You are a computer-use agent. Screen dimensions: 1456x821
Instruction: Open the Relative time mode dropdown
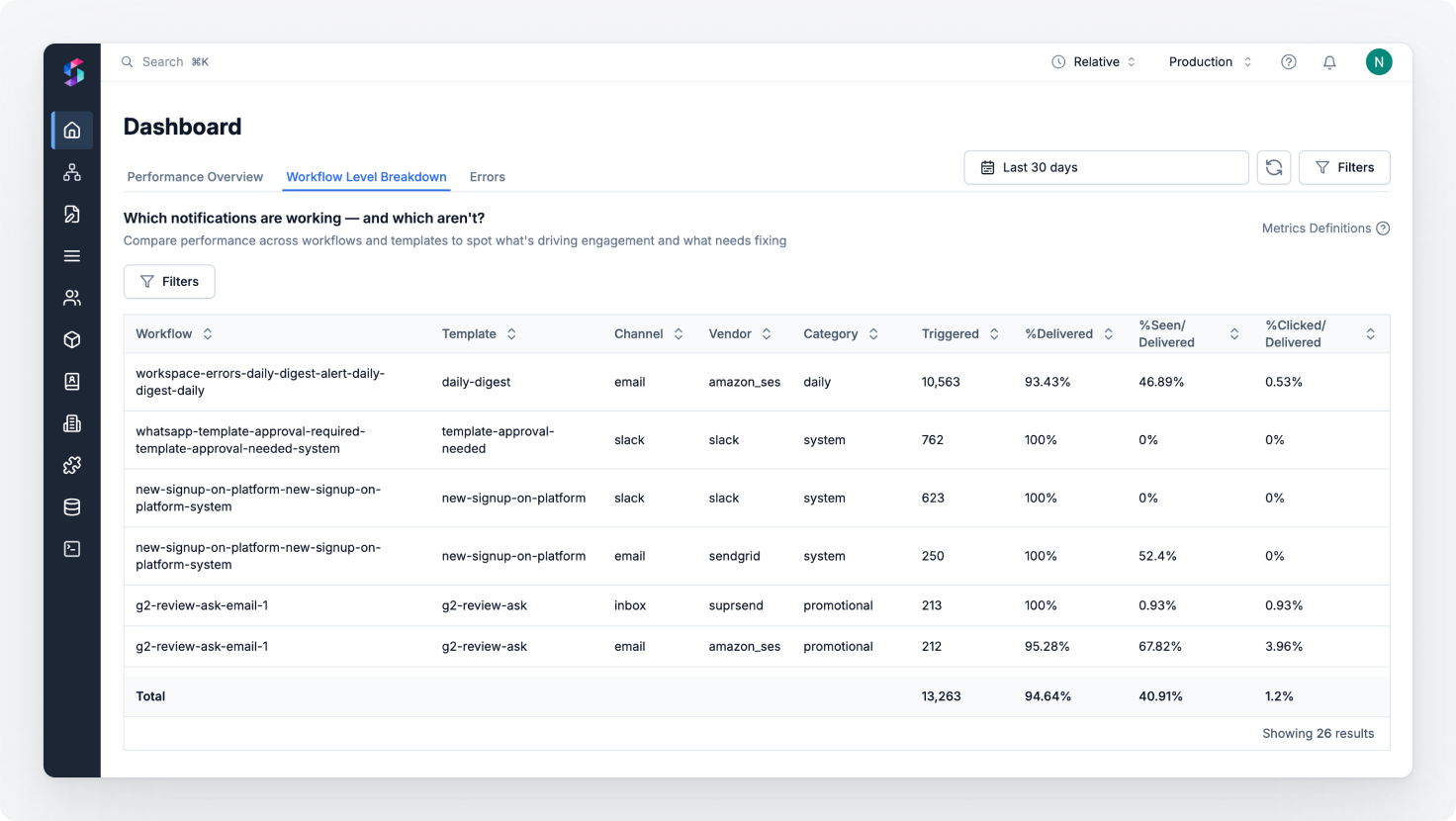tap(1094, 61)
